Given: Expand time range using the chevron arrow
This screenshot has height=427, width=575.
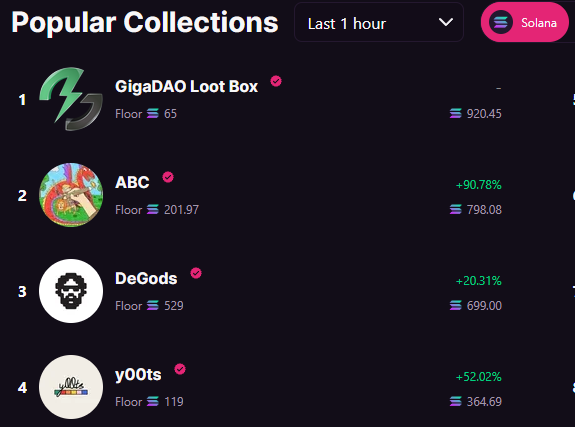Looking at the screenshot, I should (x=446, y=22).
